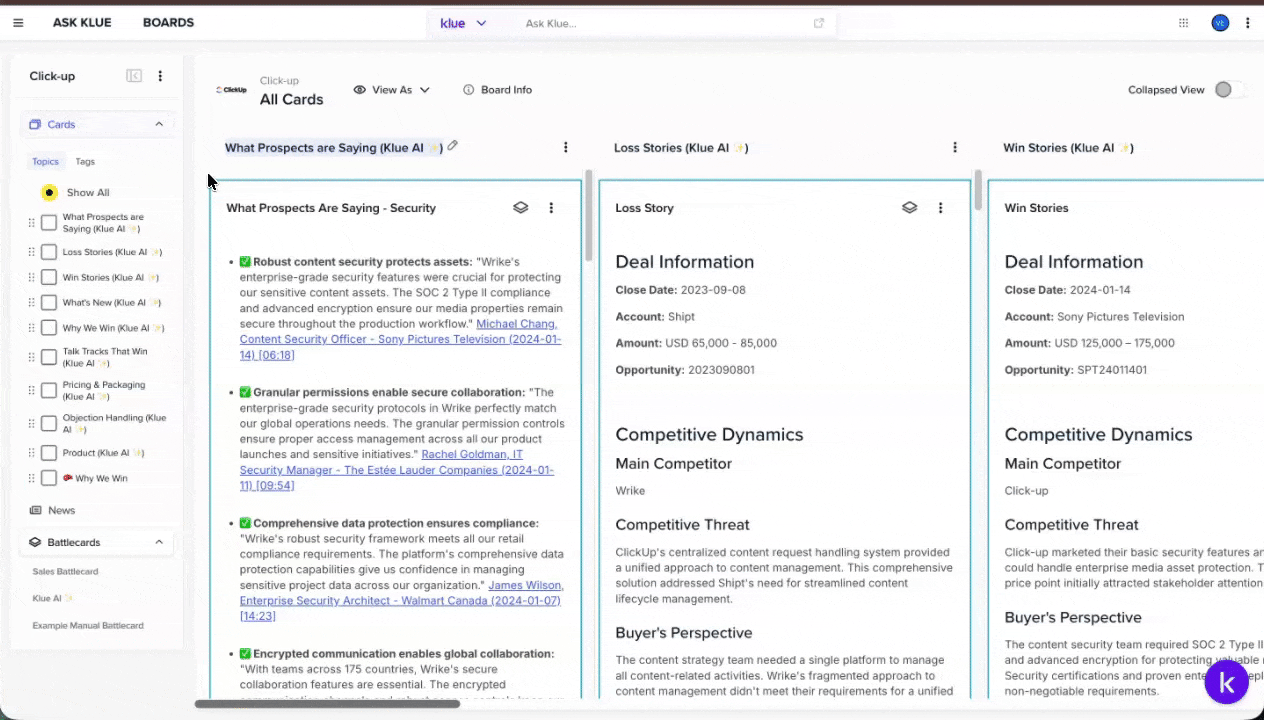The height and width of the screenshot is (720, 1264).
Task: Click the horizontal scrollbar thumb
Action: tap(327, 704)
